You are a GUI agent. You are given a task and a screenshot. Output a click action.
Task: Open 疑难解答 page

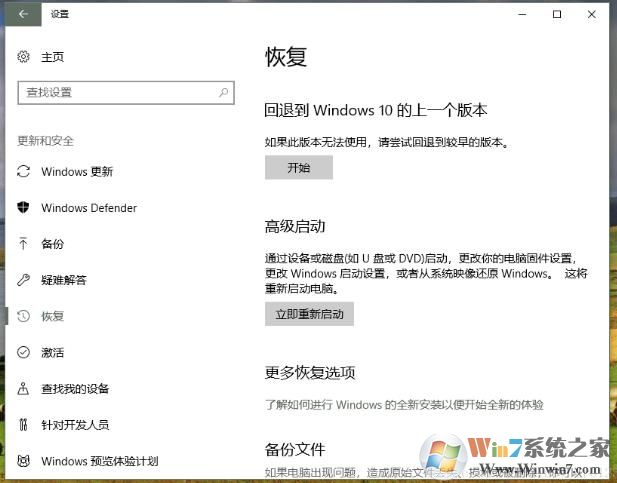tap(64, 280)
